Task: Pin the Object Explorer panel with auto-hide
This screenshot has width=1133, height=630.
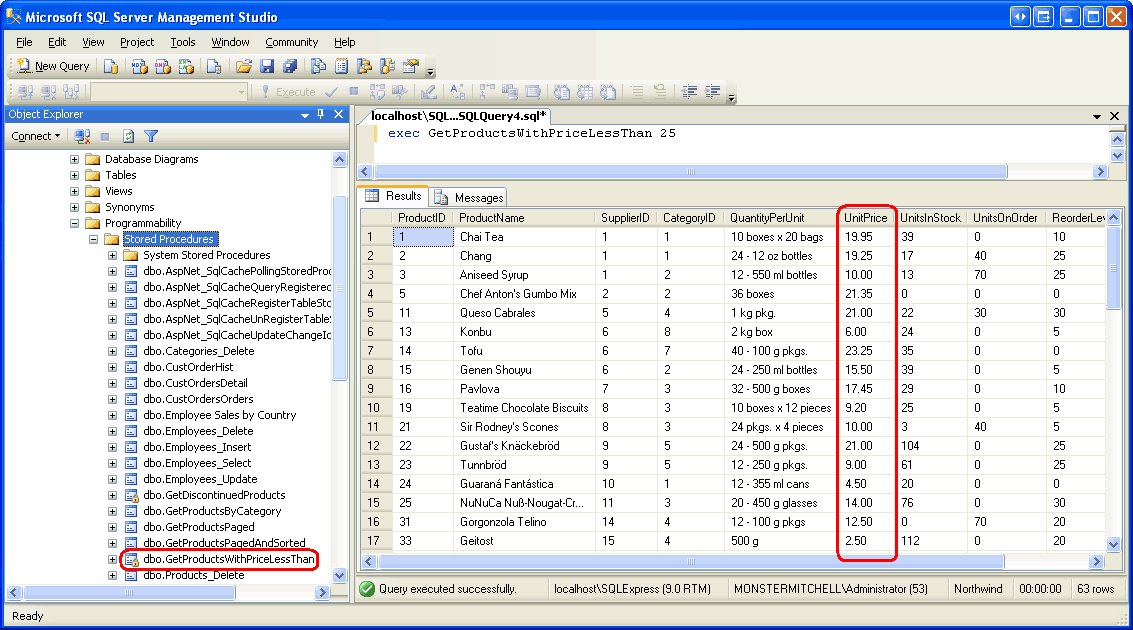Action: 321,115
